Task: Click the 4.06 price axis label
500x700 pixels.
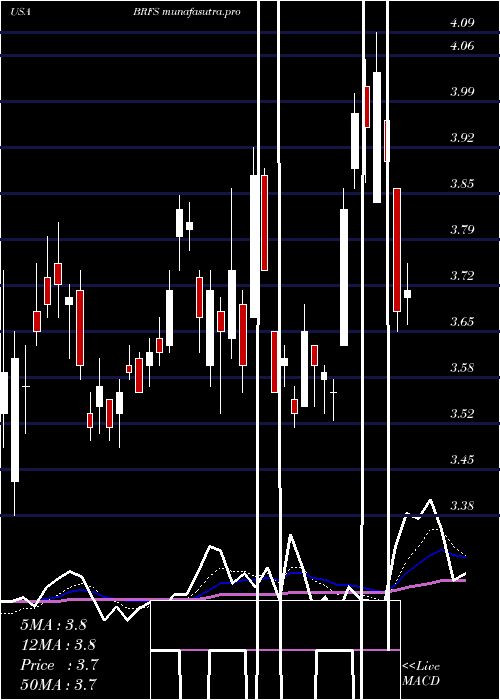Action: tap(462, 46)
